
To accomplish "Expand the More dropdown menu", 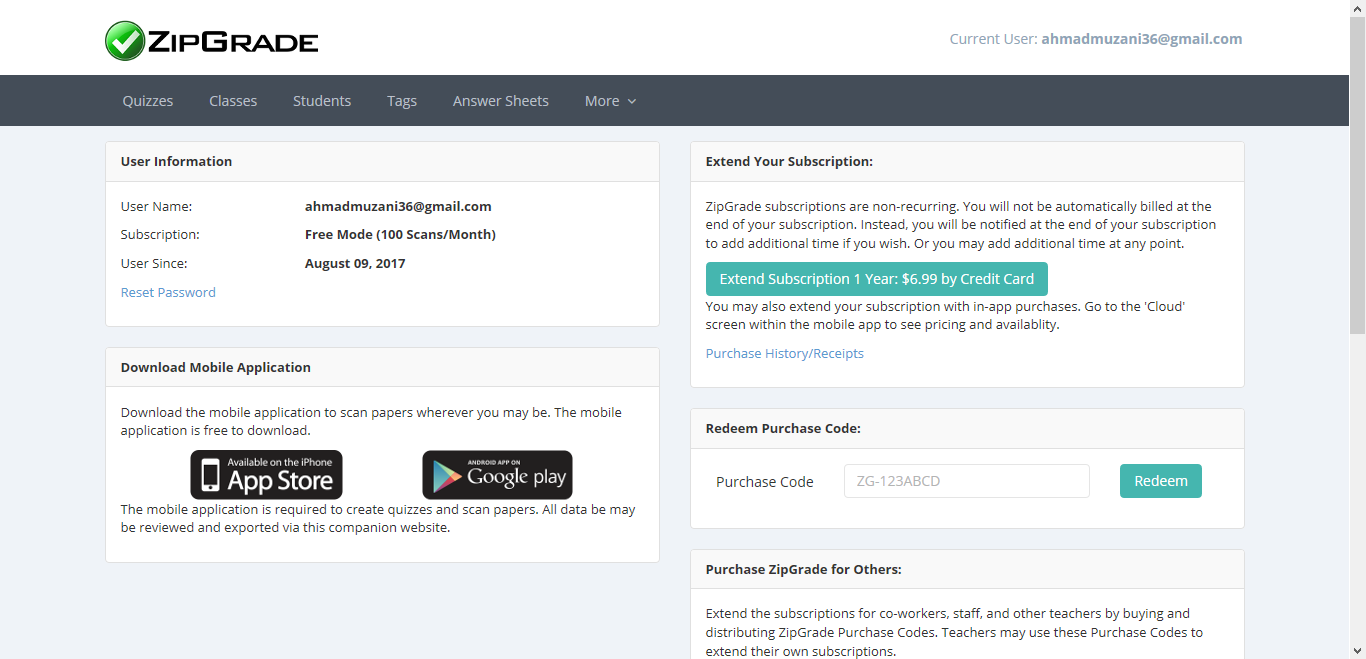I will (610, 101).
